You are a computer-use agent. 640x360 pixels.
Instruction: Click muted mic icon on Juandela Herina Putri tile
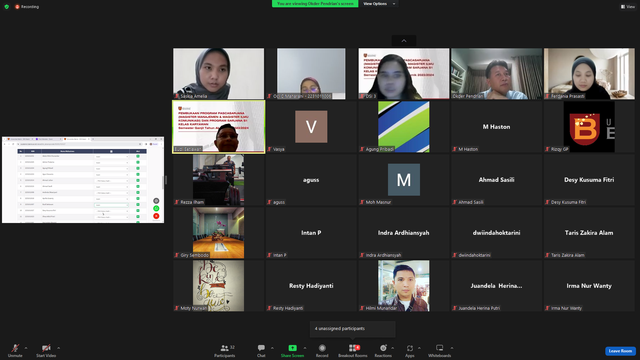click(x=455, y=308)
